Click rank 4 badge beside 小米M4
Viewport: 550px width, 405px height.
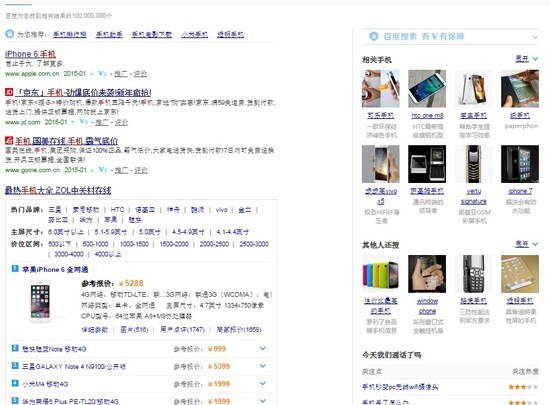click(15, 383)
